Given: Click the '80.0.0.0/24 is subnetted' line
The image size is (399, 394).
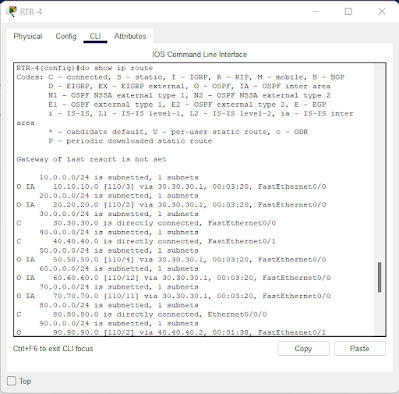Looking at the screenshot, I should (x=119, y=305).
